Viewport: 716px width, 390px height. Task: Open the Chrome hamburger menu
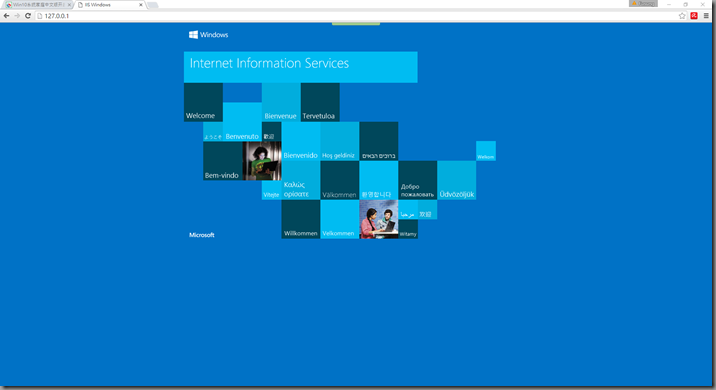706,16
